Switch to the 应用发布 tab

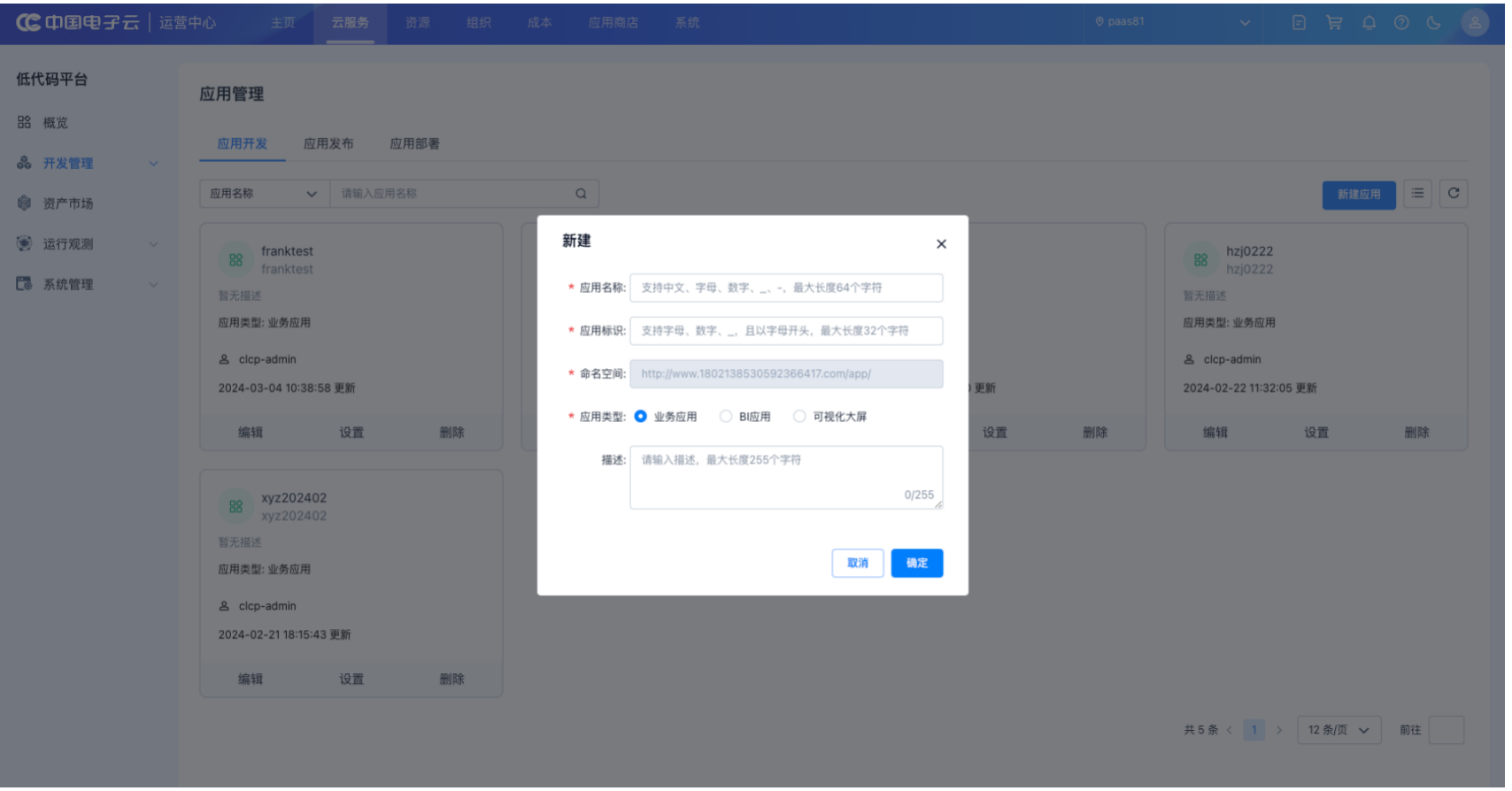pyautogui.click(x=330, y=144)
